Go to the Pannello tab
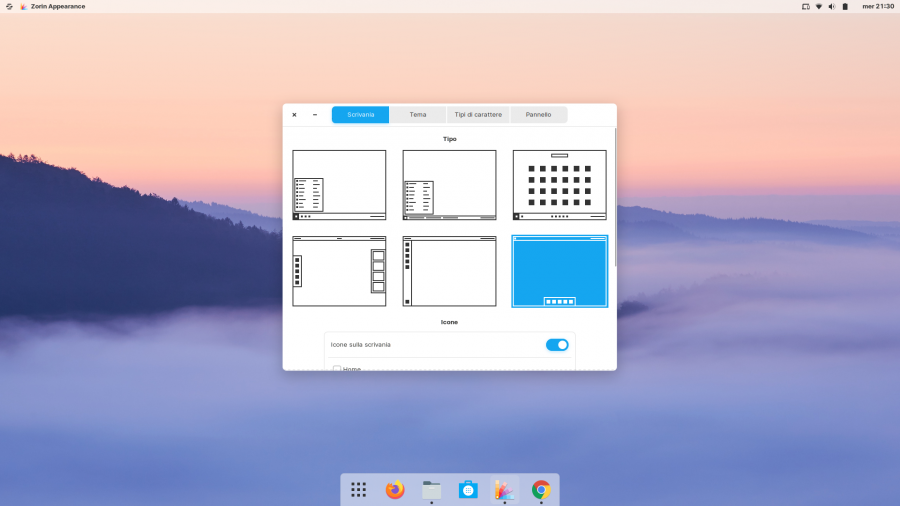 [x=538, y=115]
